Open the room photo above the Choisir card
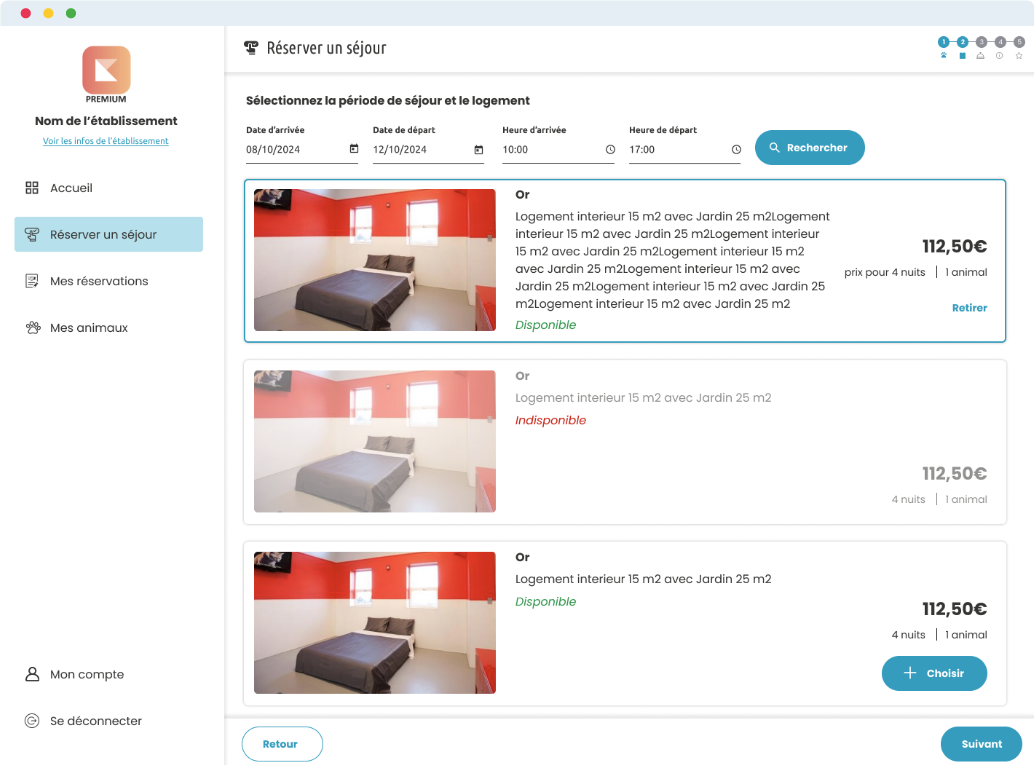 tap(375, 623)
